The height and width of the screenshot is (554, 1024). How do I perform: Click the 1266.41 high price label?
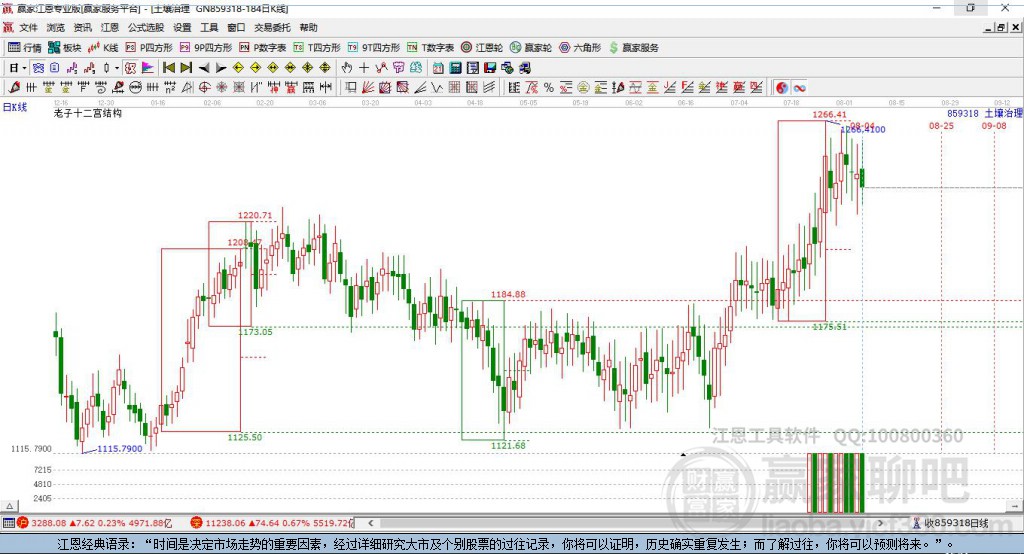pyautogui.click(x=829, y=114)
